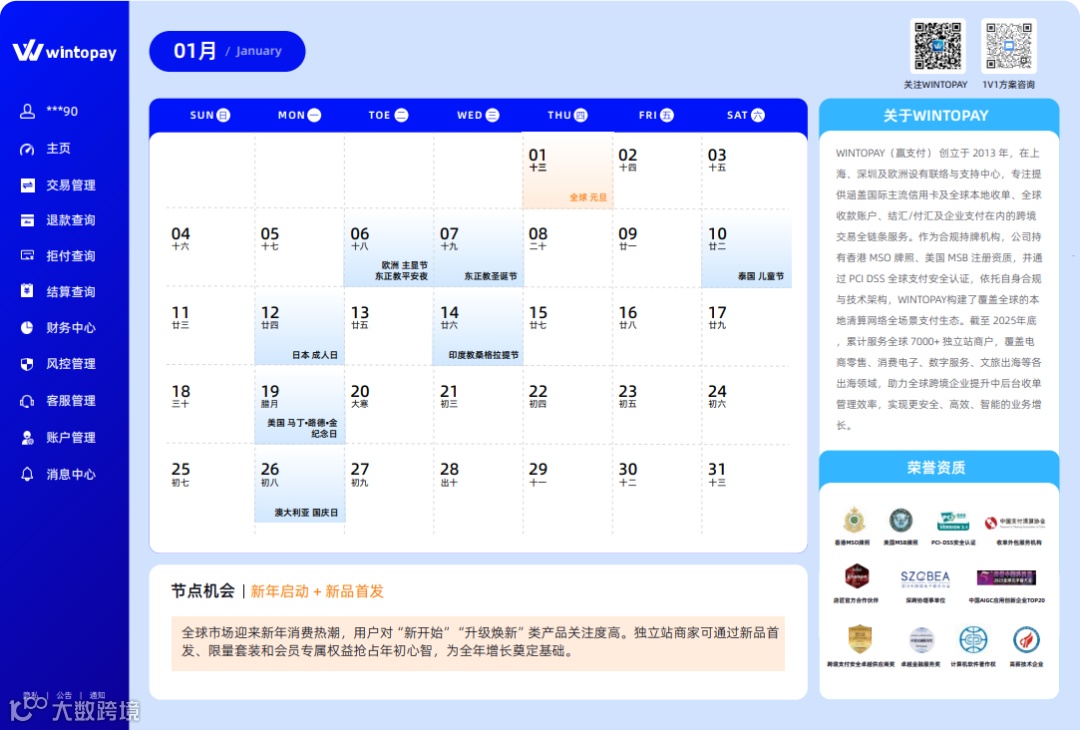Click the 1V1方案咨询 QR code
The width and height of the screenshot is (1080, 730).
(x=1008, y=46)
